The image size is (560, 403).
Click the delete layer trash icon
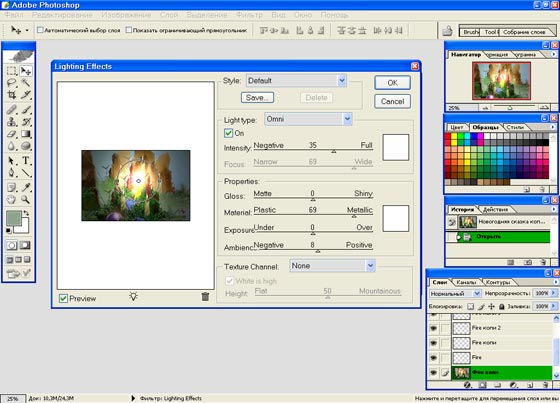545,385
